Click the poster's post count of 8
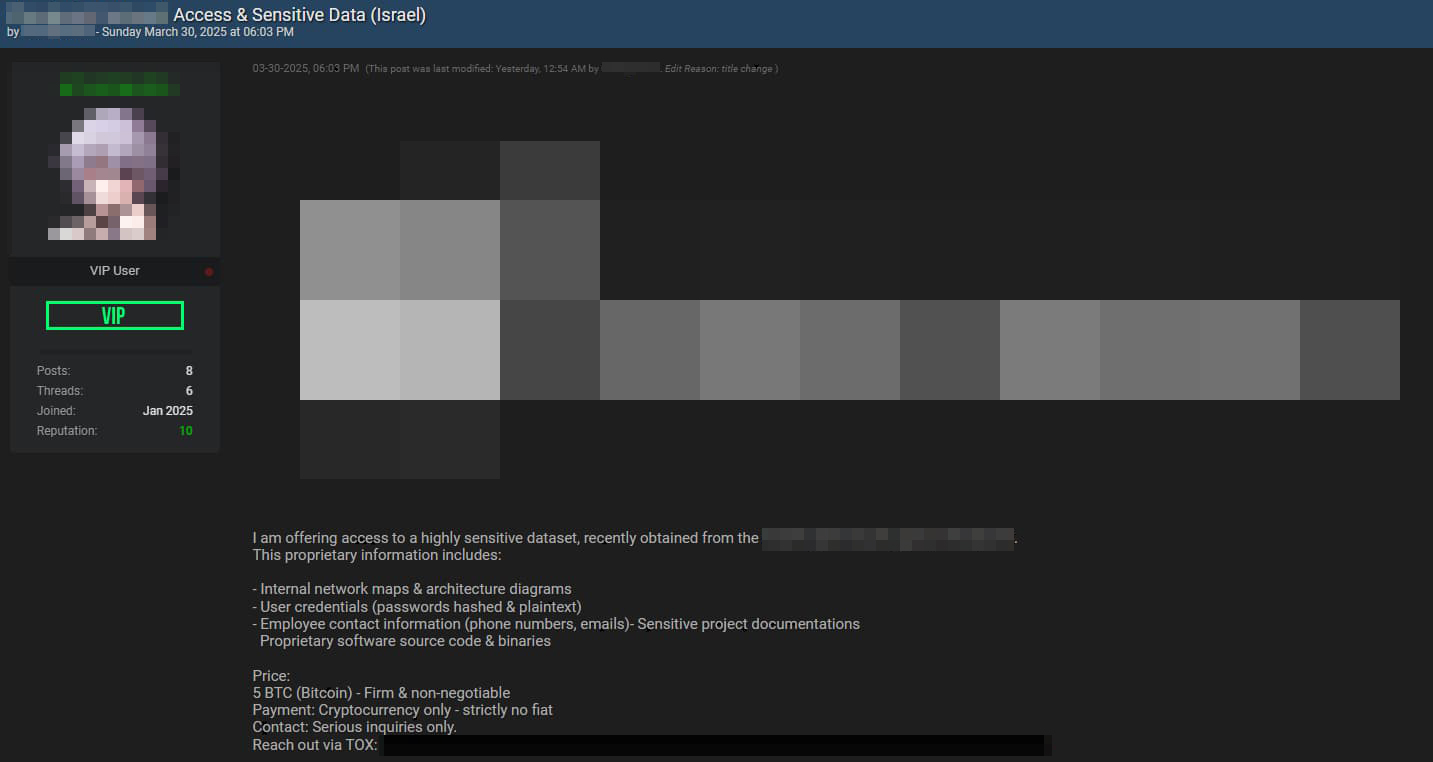Screen dimensions: 1433x762 189,371
